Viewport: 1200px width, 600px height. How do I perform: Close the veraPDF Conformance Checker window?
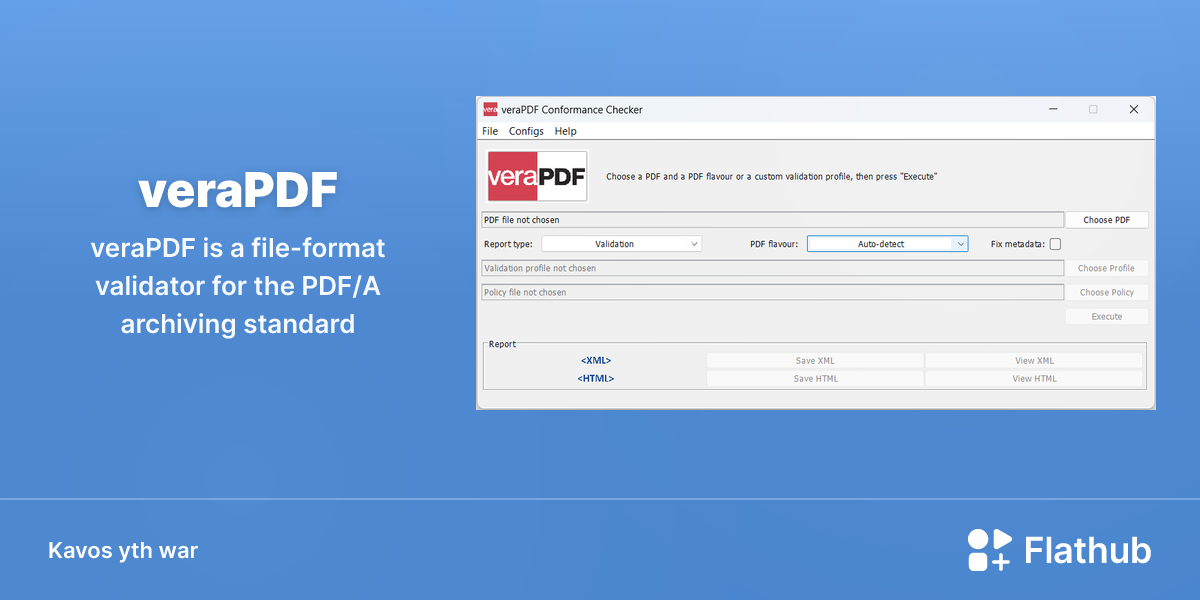pos(1133,109)
